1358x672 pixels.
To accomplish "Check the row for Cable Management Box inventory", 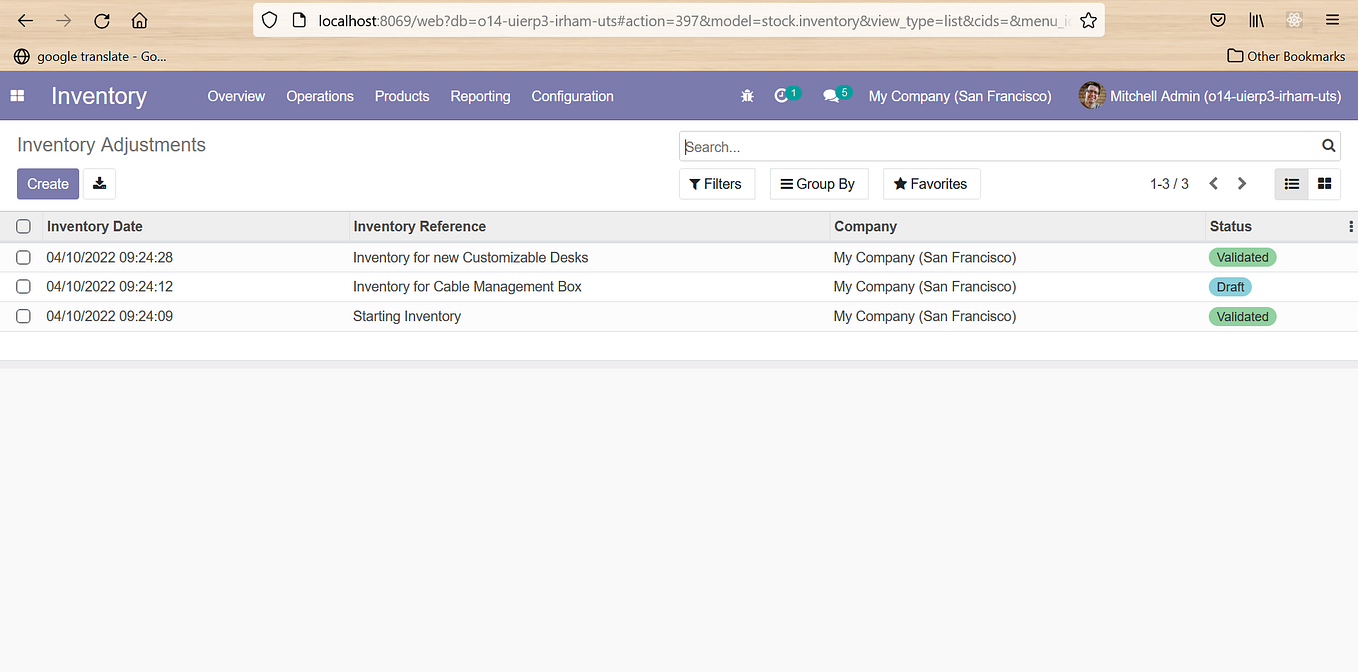I will point(23,287).
